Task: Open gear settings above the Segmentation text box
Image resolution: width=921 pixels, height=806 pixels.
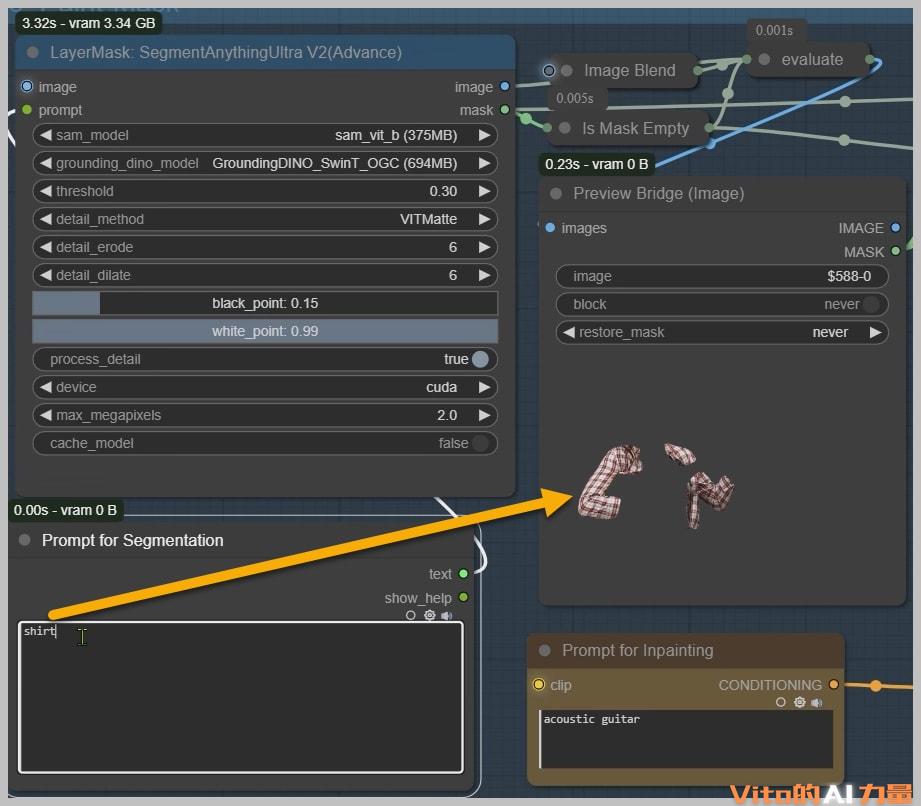Action: tap(429, 615)
